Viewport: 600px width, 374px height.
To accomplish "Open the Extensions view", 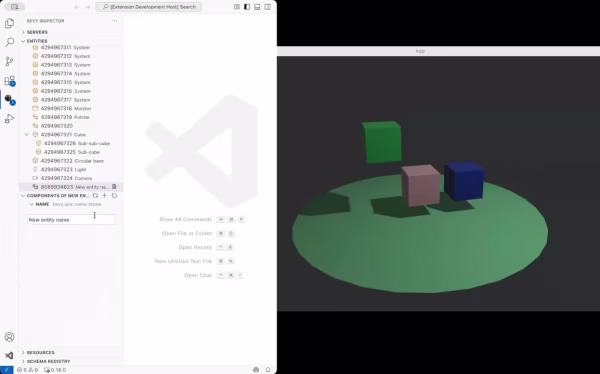I will click(9, 81).
